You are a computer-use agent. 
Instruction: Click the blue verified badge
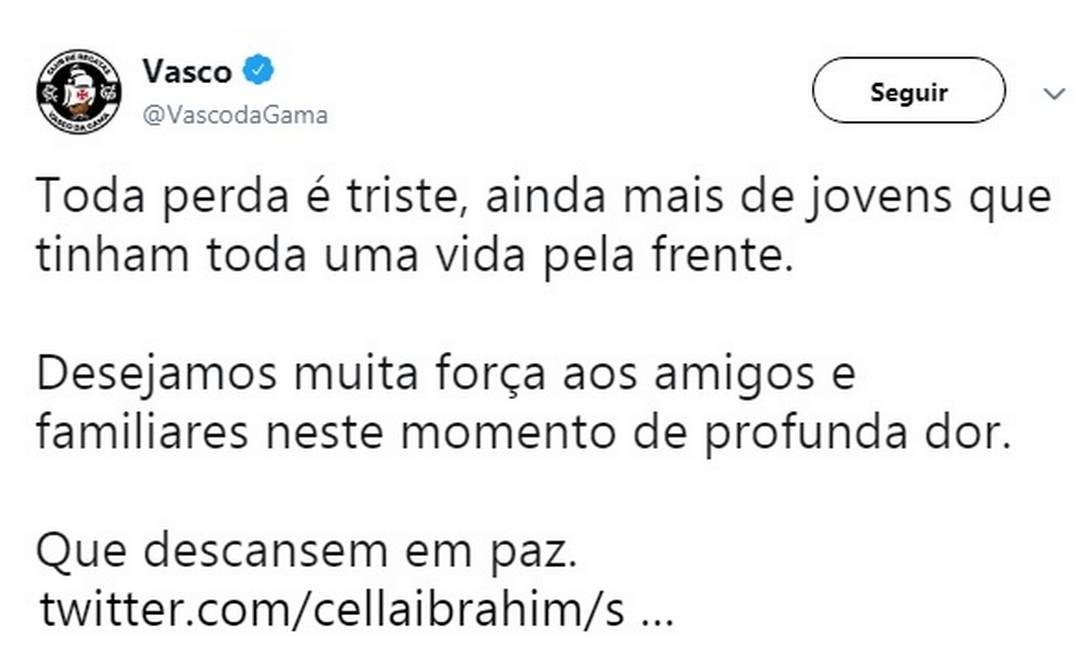click(259, 71)
